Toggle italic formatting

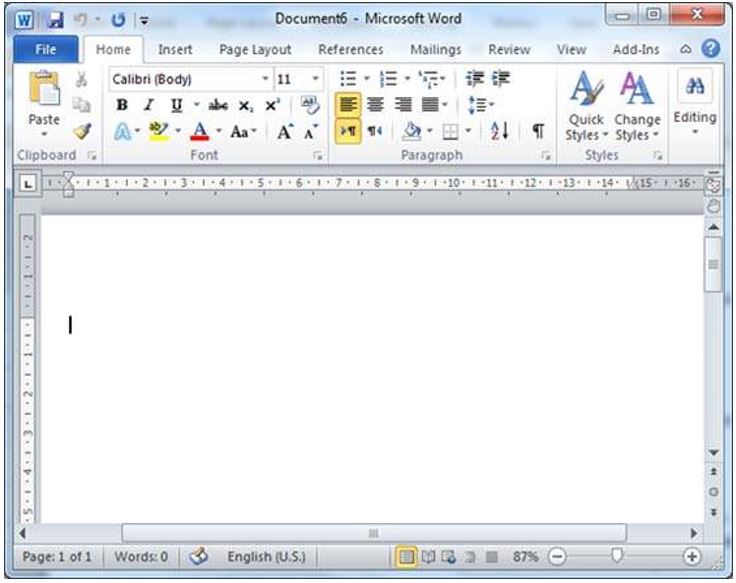coord(149,105)
